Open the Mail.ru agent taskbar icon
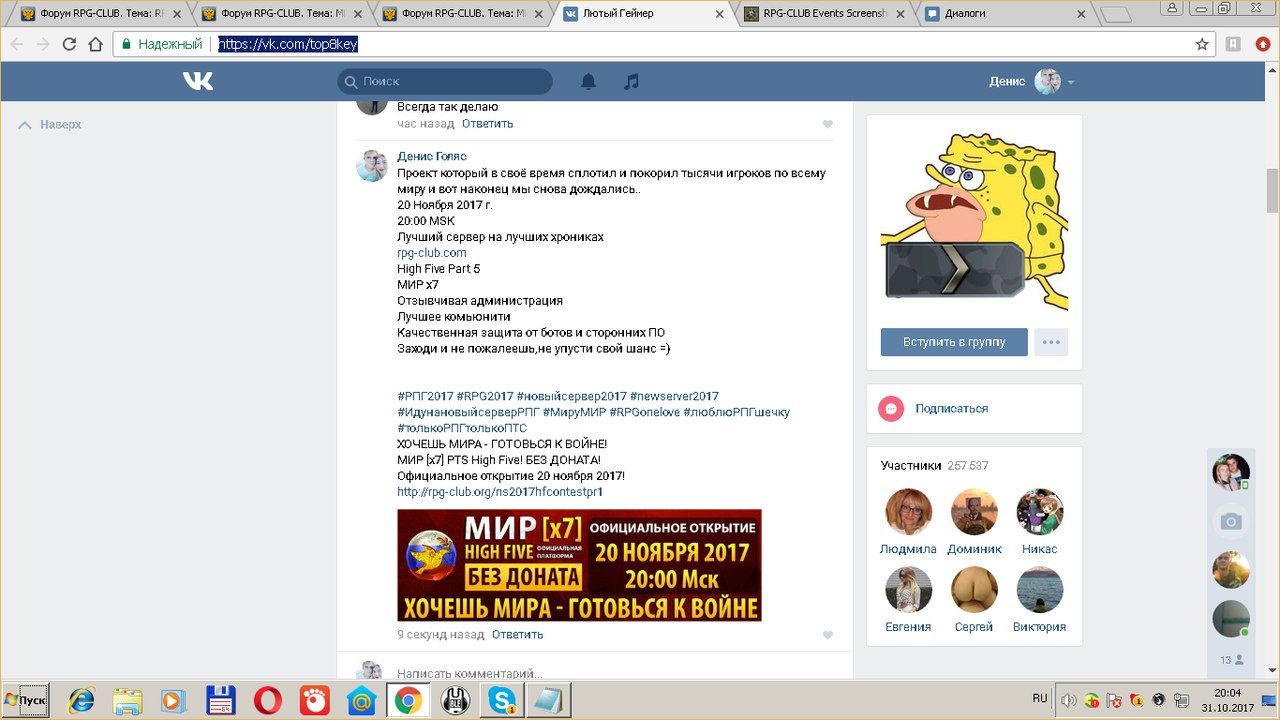Viewport: 1280px width, 720px height. [x=361, y=700]
